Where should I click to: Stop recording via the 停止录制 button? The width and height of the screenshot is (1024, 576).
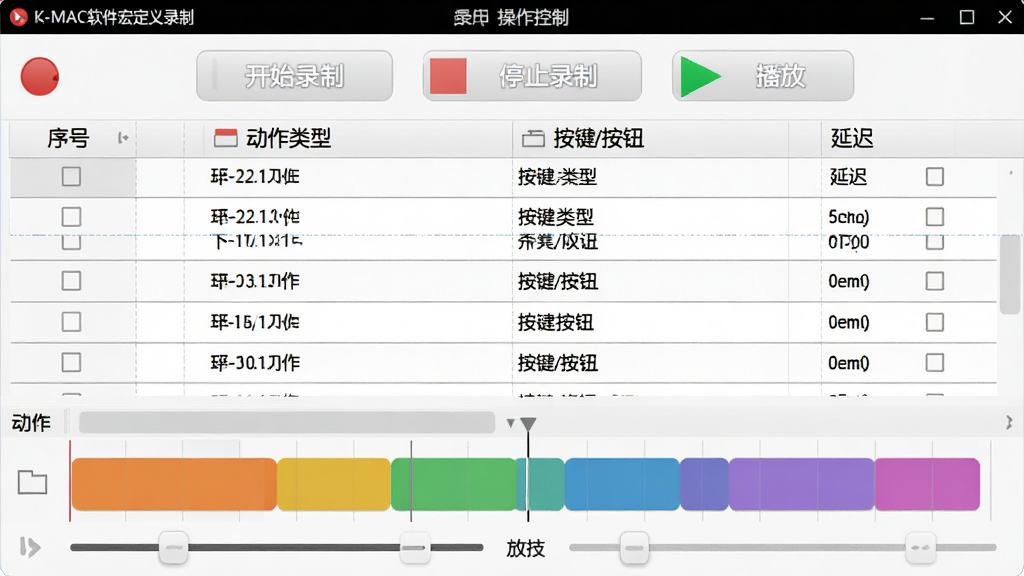532,76
